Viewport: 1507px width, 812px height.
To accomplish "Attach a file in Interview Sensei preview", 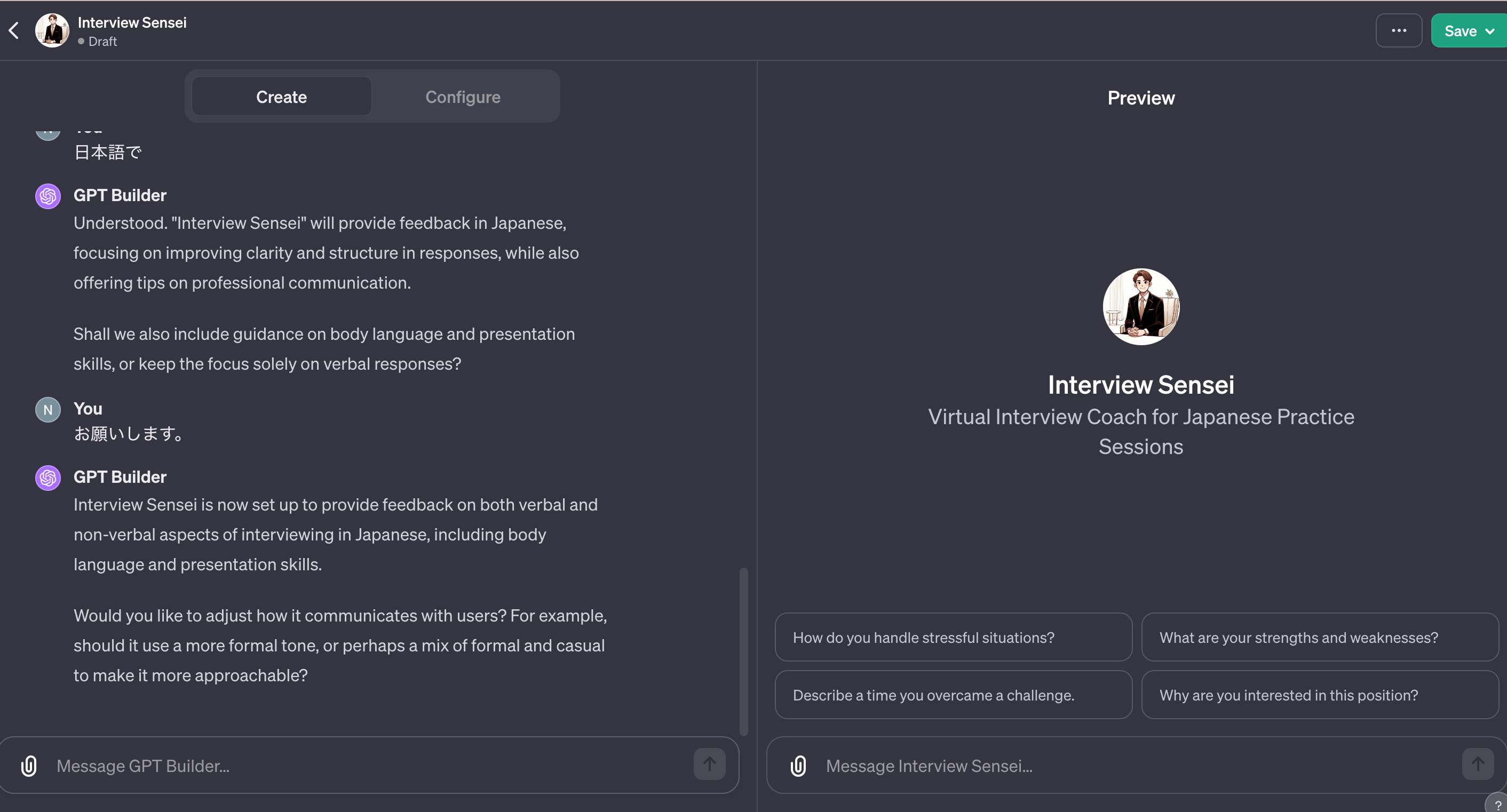I will tap(798, 765).
